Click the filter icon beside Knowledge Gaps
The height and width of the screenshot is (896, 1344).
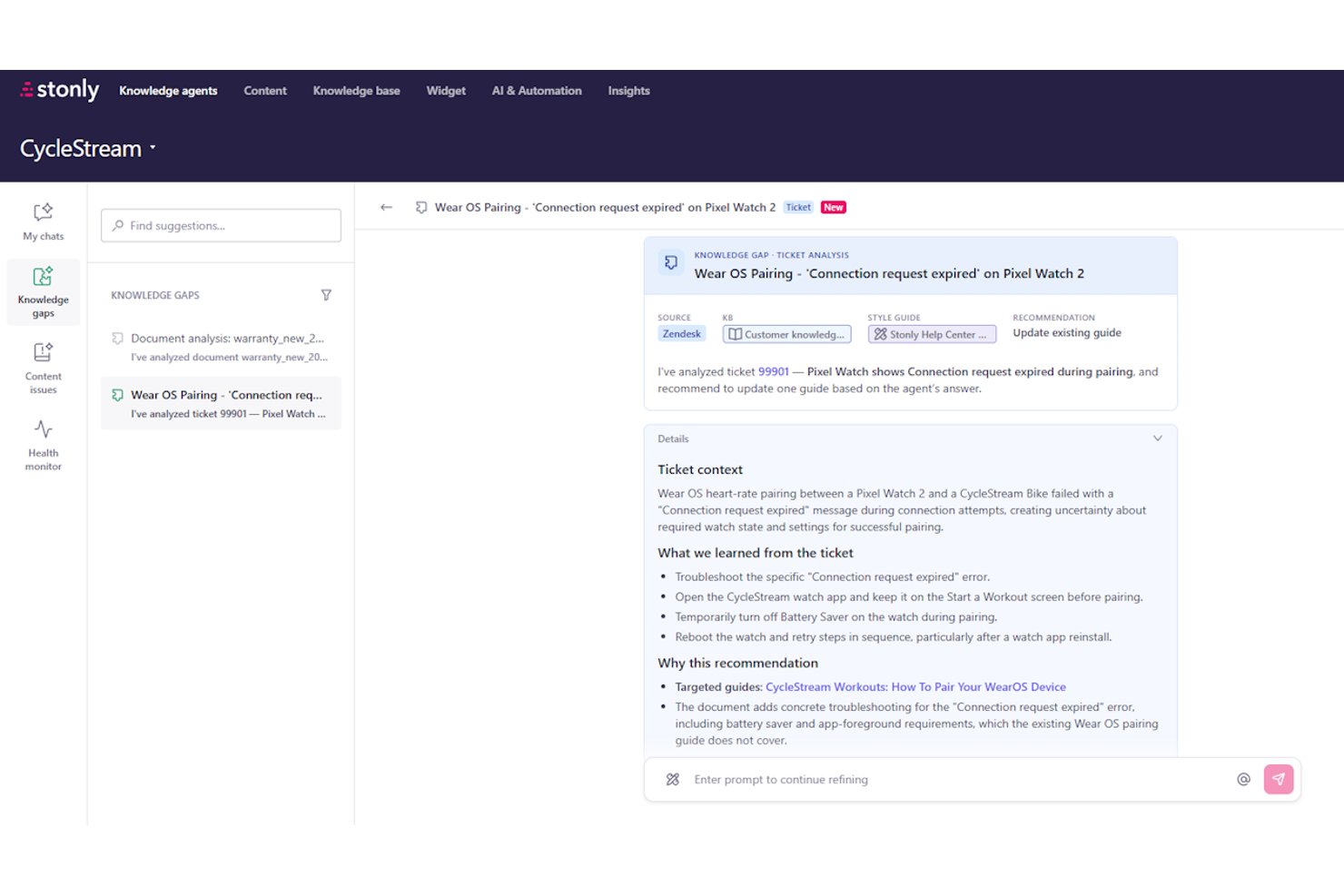pyautogui.click(x=326, y=295)
